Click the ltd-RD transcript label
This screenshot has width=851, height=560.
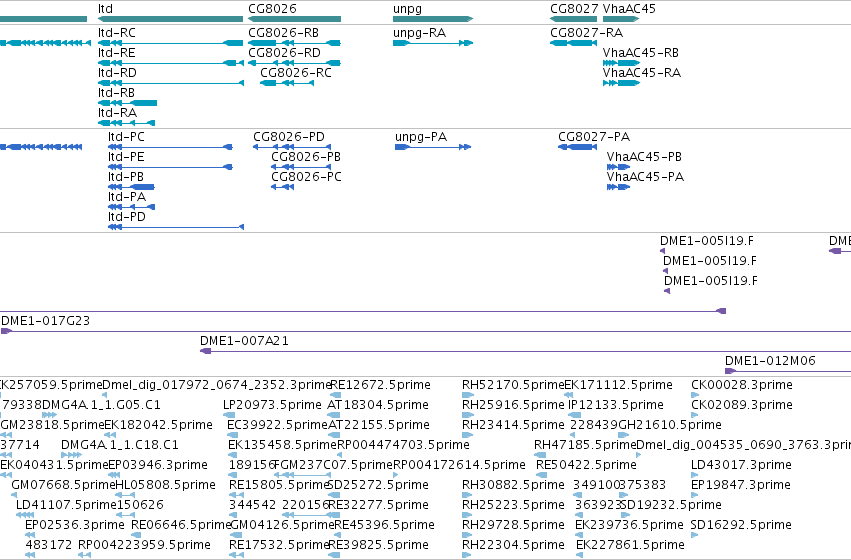tap(117, 73)
